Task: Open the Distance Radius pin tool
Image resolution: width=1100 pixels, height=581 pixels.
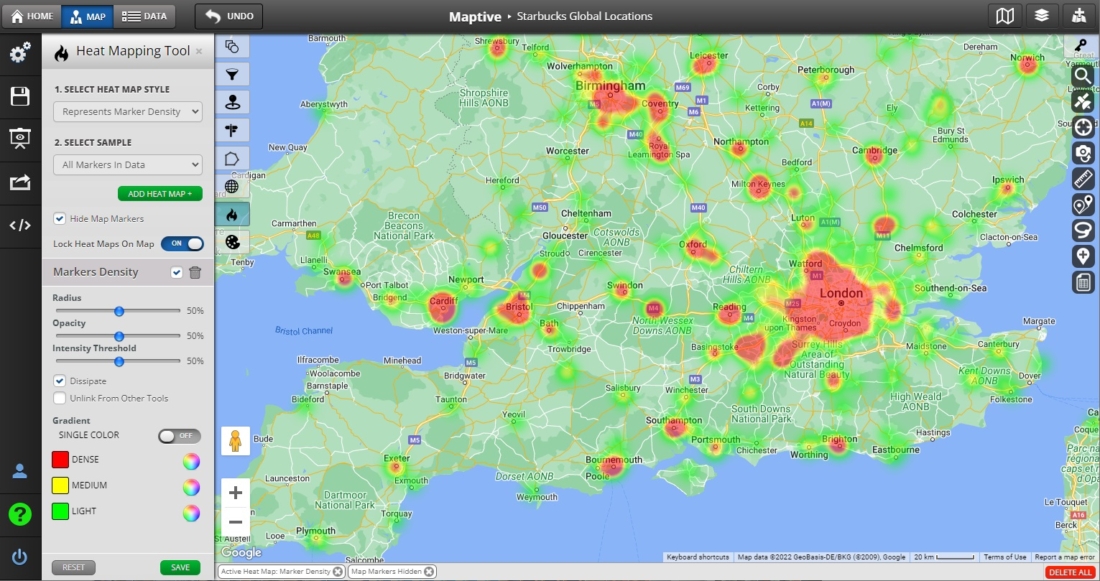Action: pyautogui.click(x=232, y=102)
